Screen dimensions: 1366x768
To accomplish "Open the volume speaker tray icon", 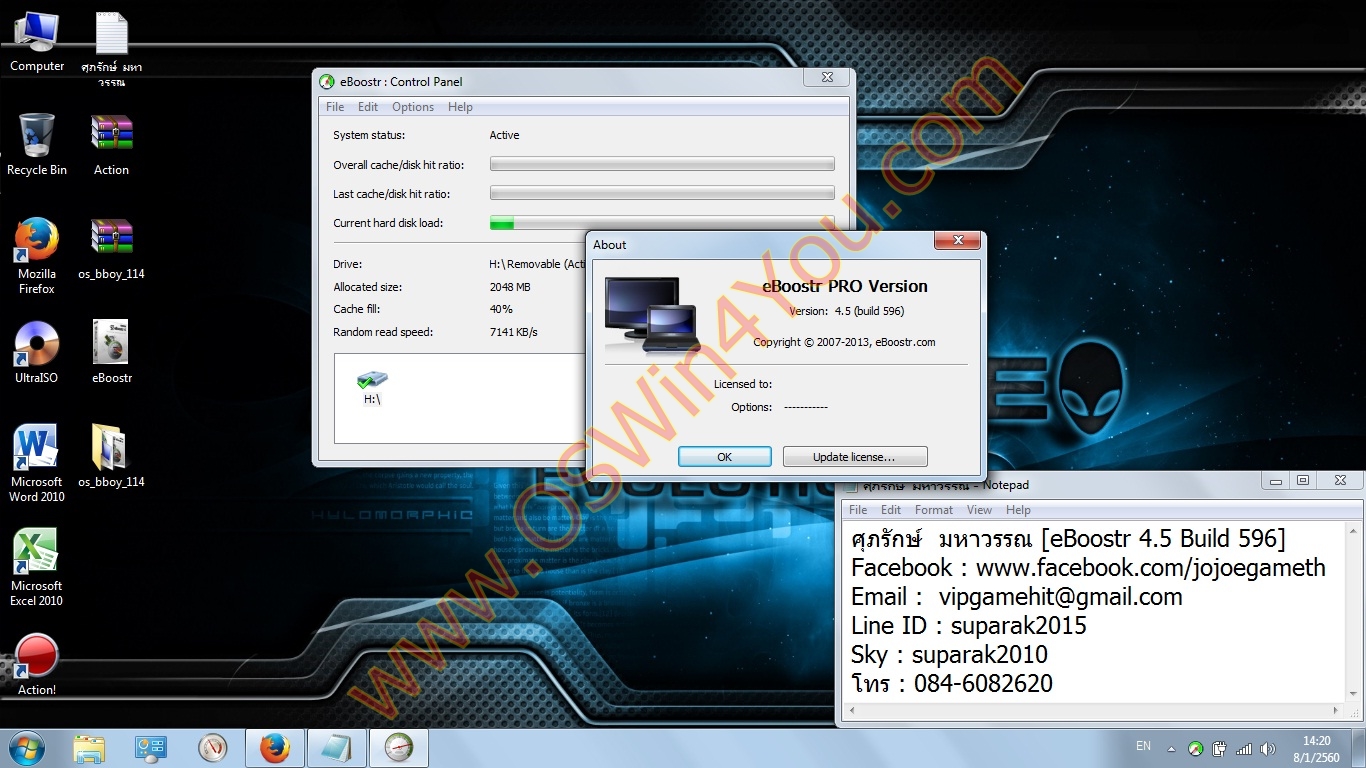I will tap(1268, 748).
